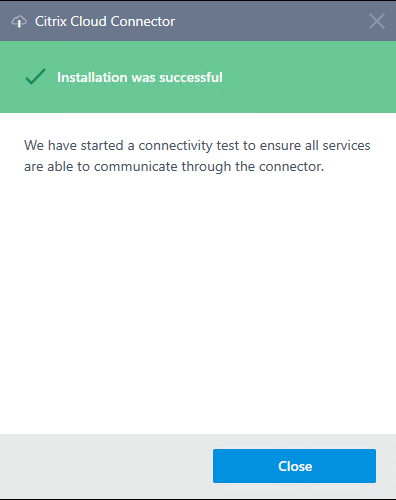Click the connectivity test message paragraph
The width and height of the screenshot is (396, 500).
pyautogui.click(x=197, y=156)
